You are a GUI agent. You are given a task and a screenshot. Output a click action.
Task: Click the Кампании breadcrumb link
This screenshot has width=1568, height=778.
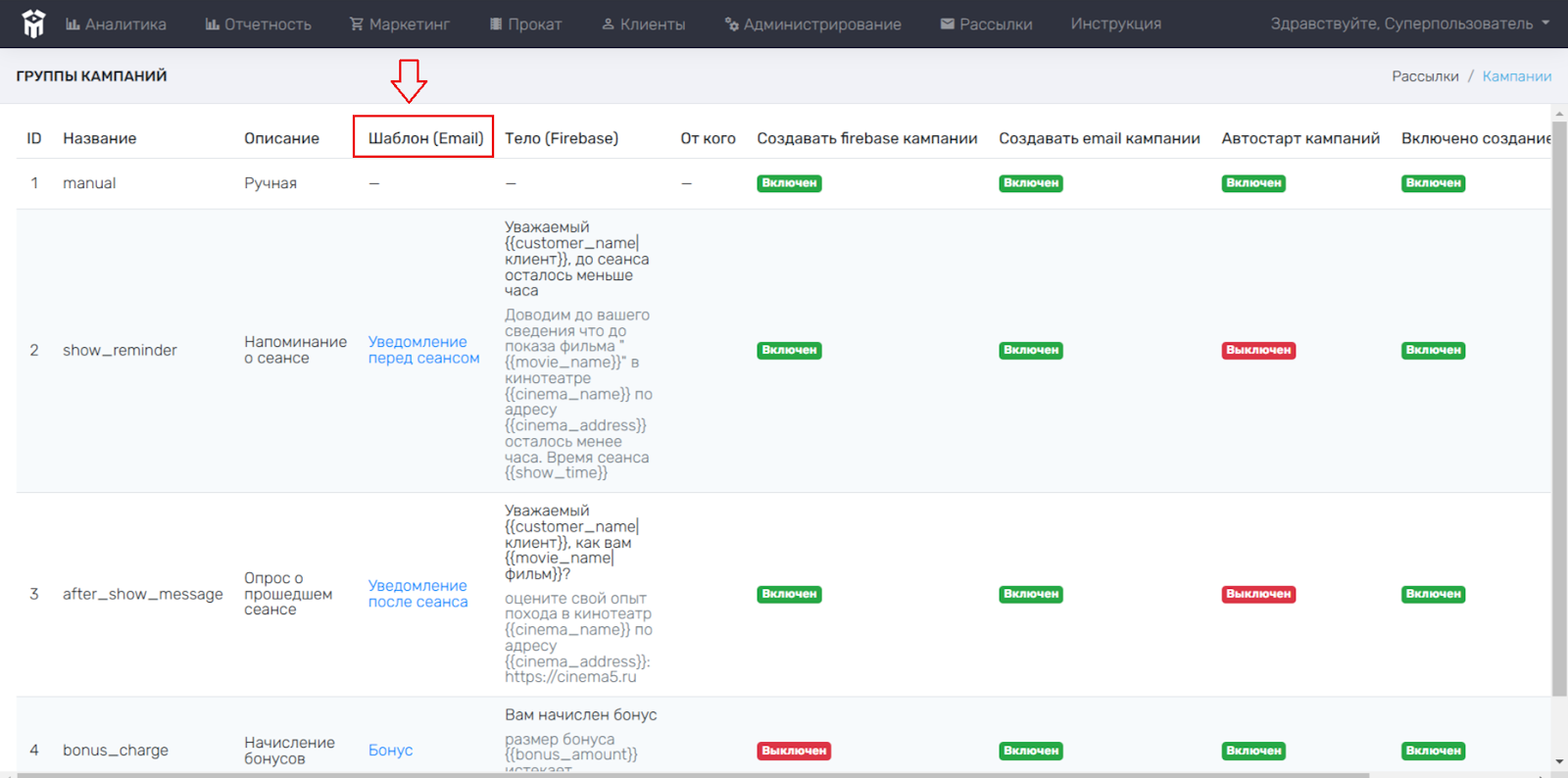(x=1516, y=76)
